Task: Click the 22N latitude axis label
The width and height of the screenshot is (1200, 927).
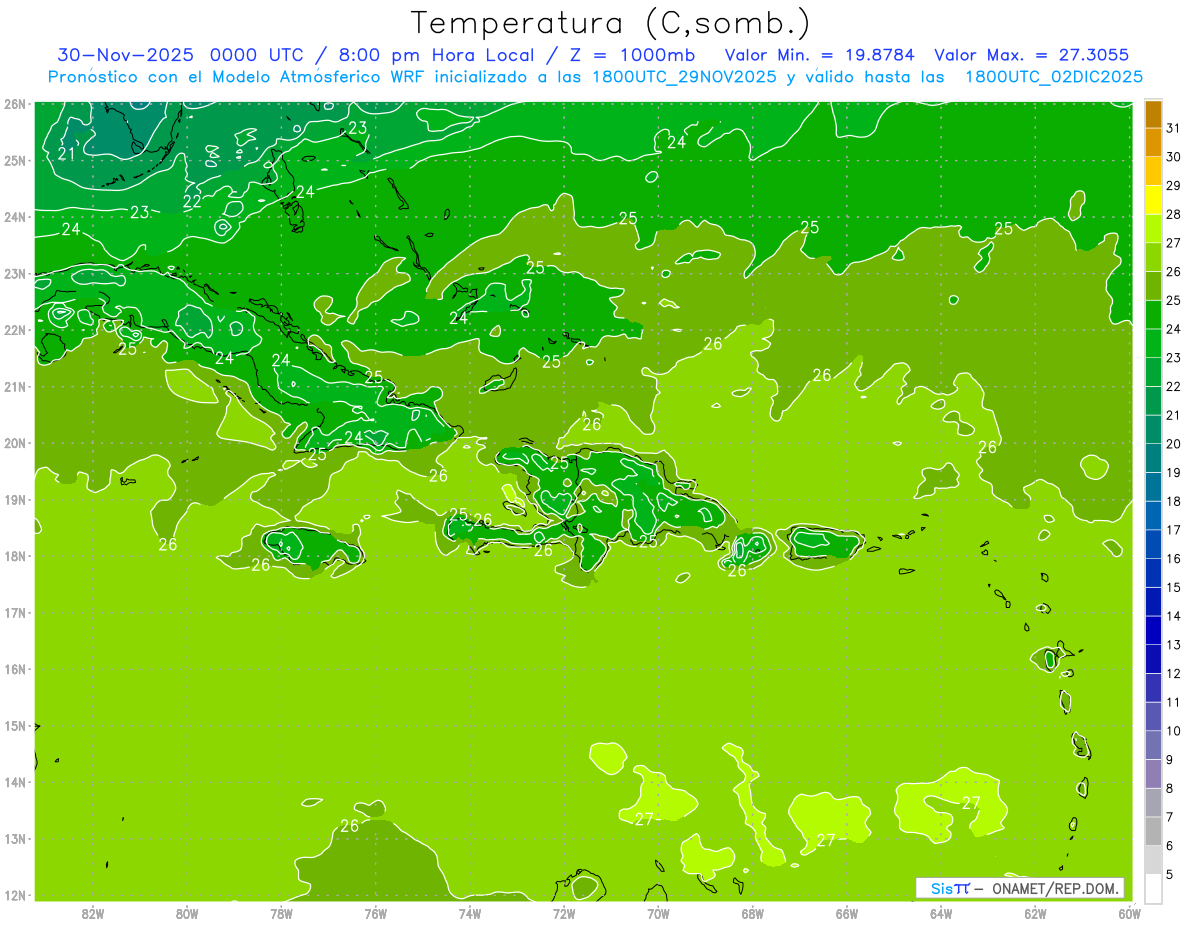Action: pyautogui.click(x=15, y=330)
